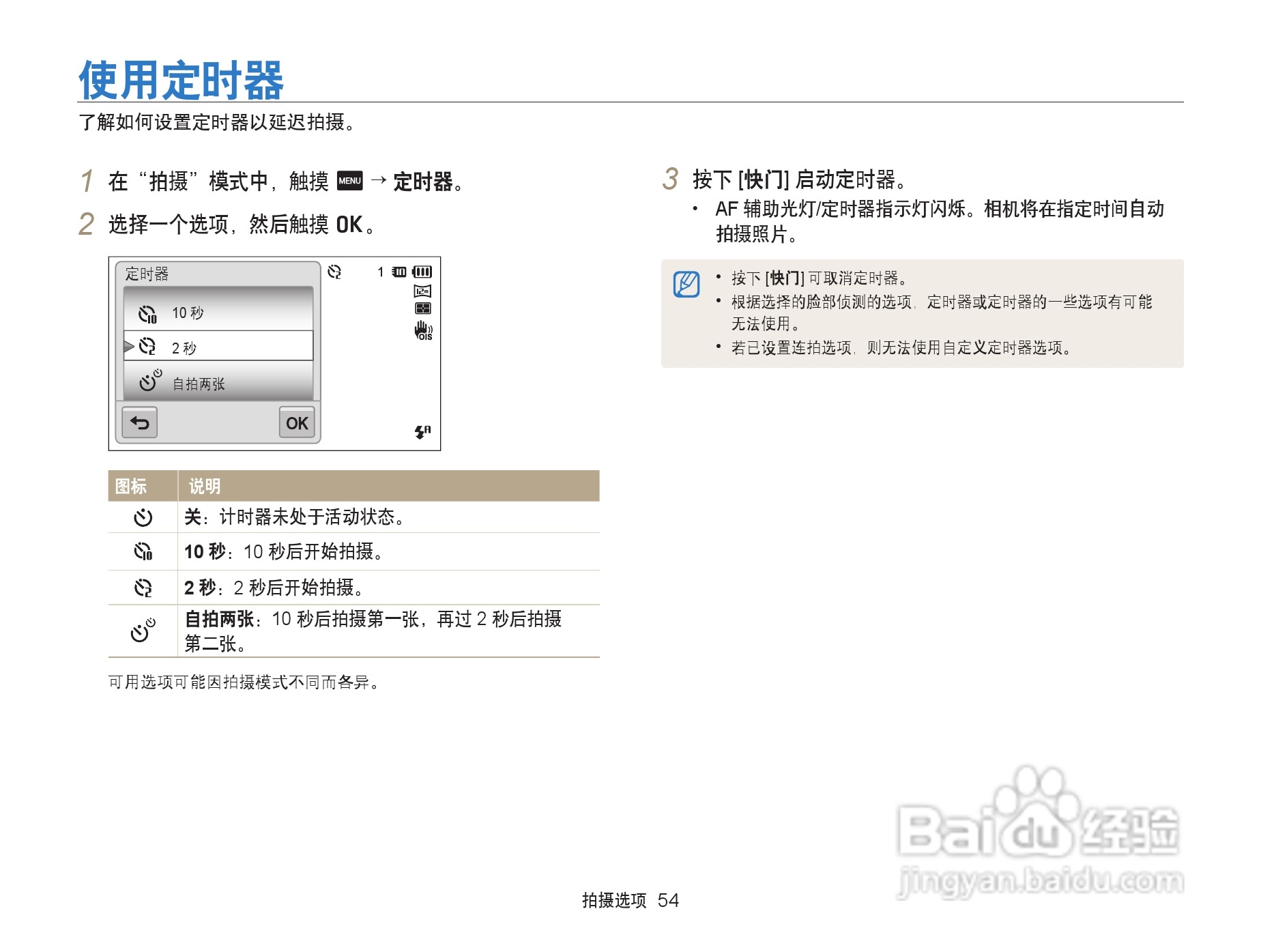
Task: Click step 2 text 选择一个选项
Action: [x=242, y=224]
